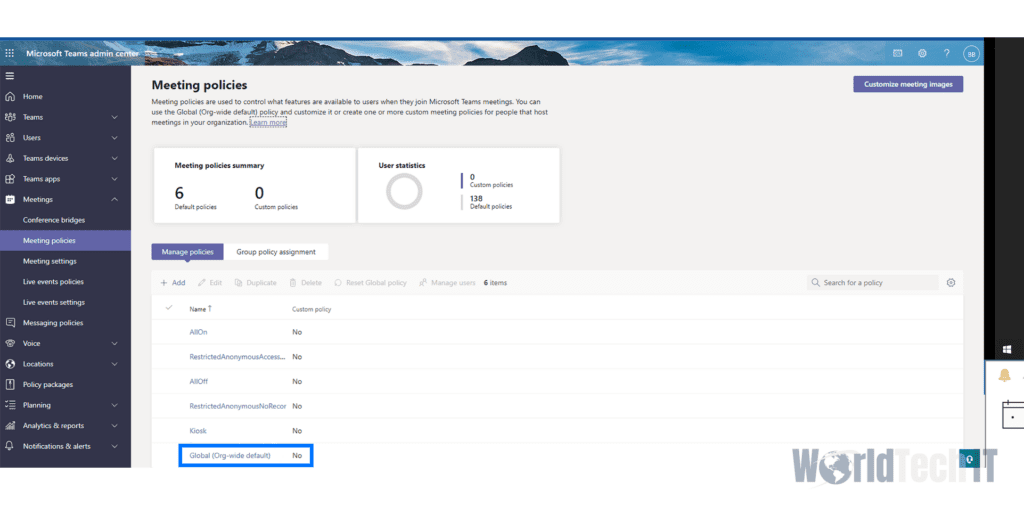The width and height of the screenshot is (1024, 505).
Task: Expand the Users submenu chevron
Action: [114, 138]
